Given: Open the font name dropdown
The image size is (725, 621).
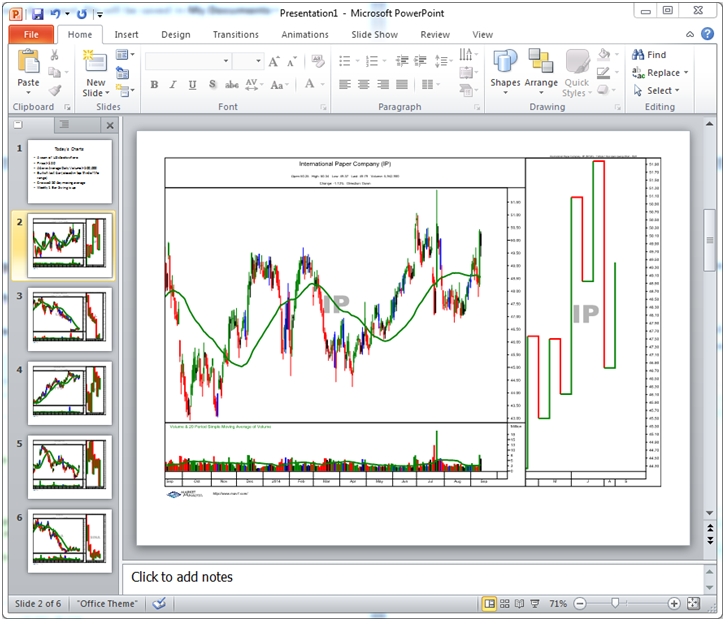Looking at the screenshot, I should click(x=226, y=61).
